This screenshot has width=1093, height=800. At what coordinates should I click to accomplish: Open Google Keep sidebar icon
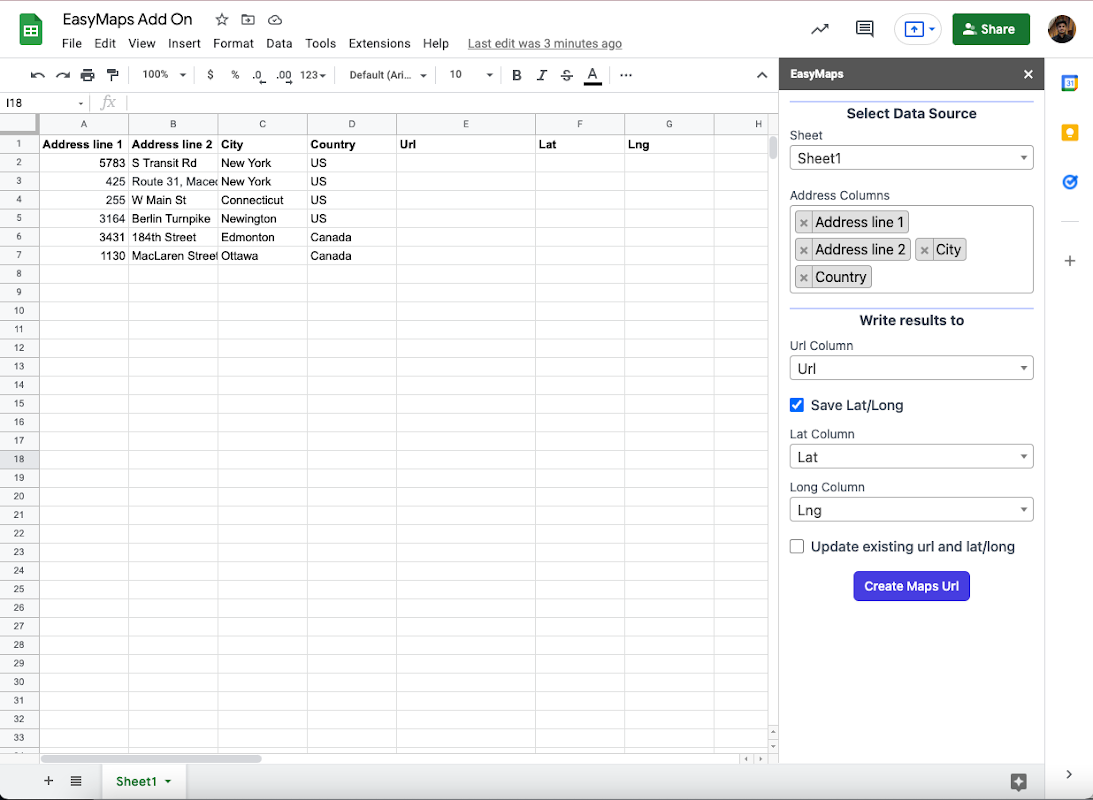click(1070, 132)
